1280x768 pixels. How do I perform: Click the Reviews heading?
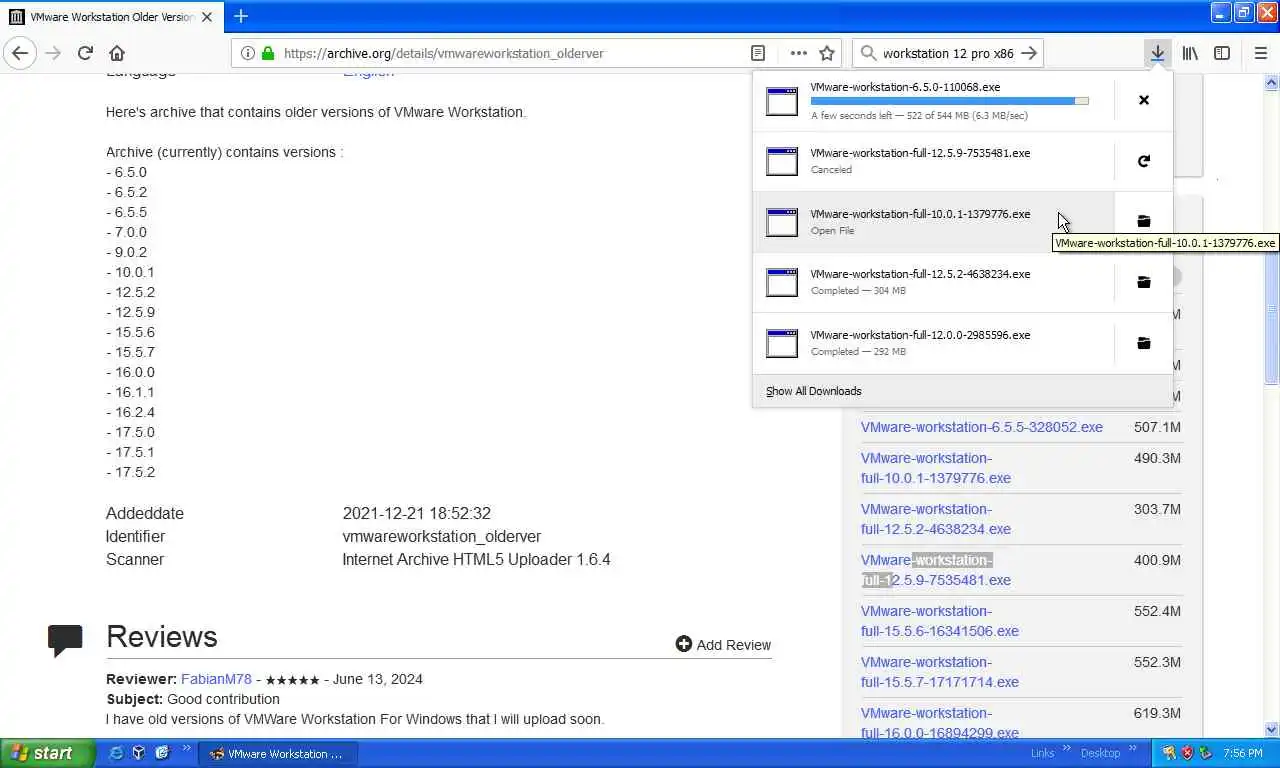(161, 637)
